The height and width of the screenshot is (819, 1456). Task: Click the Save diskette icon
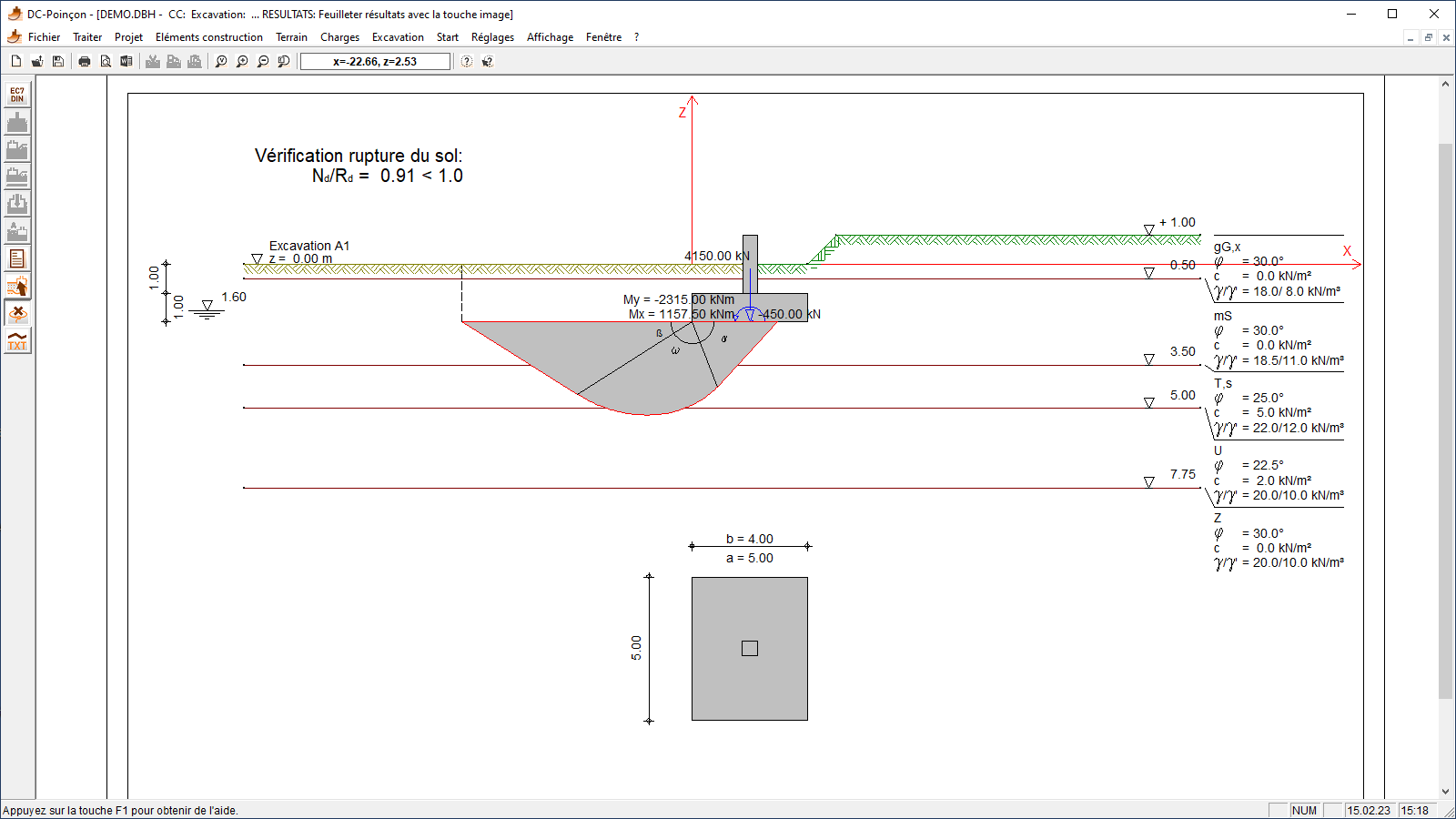pos(58,61)
